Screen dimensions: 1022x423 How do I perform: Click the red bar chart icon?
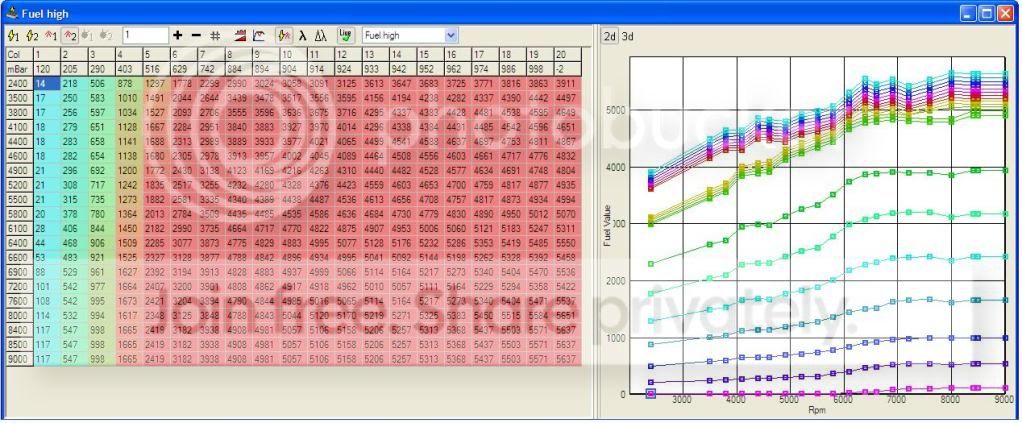coord(240,35)
